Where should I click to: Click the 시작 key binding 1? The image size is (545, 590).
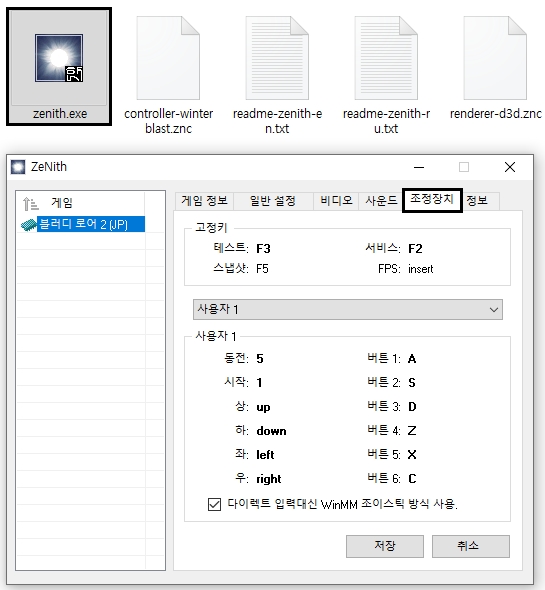click(x=259, y=383)
